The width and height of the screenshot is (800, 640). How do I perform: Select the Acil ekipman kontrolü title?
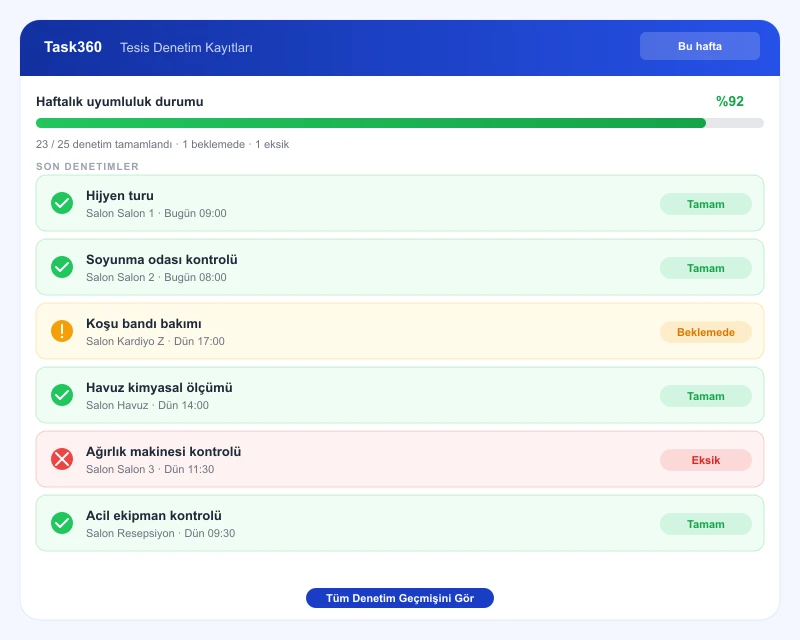[x=154, y=515]
